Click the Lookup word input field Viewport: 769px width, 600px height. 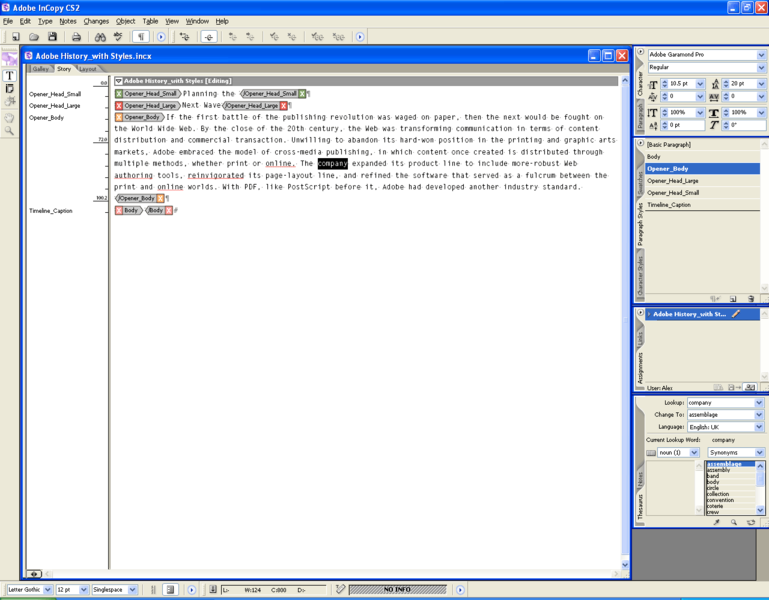pyautogui.click(x=721, y=402)
